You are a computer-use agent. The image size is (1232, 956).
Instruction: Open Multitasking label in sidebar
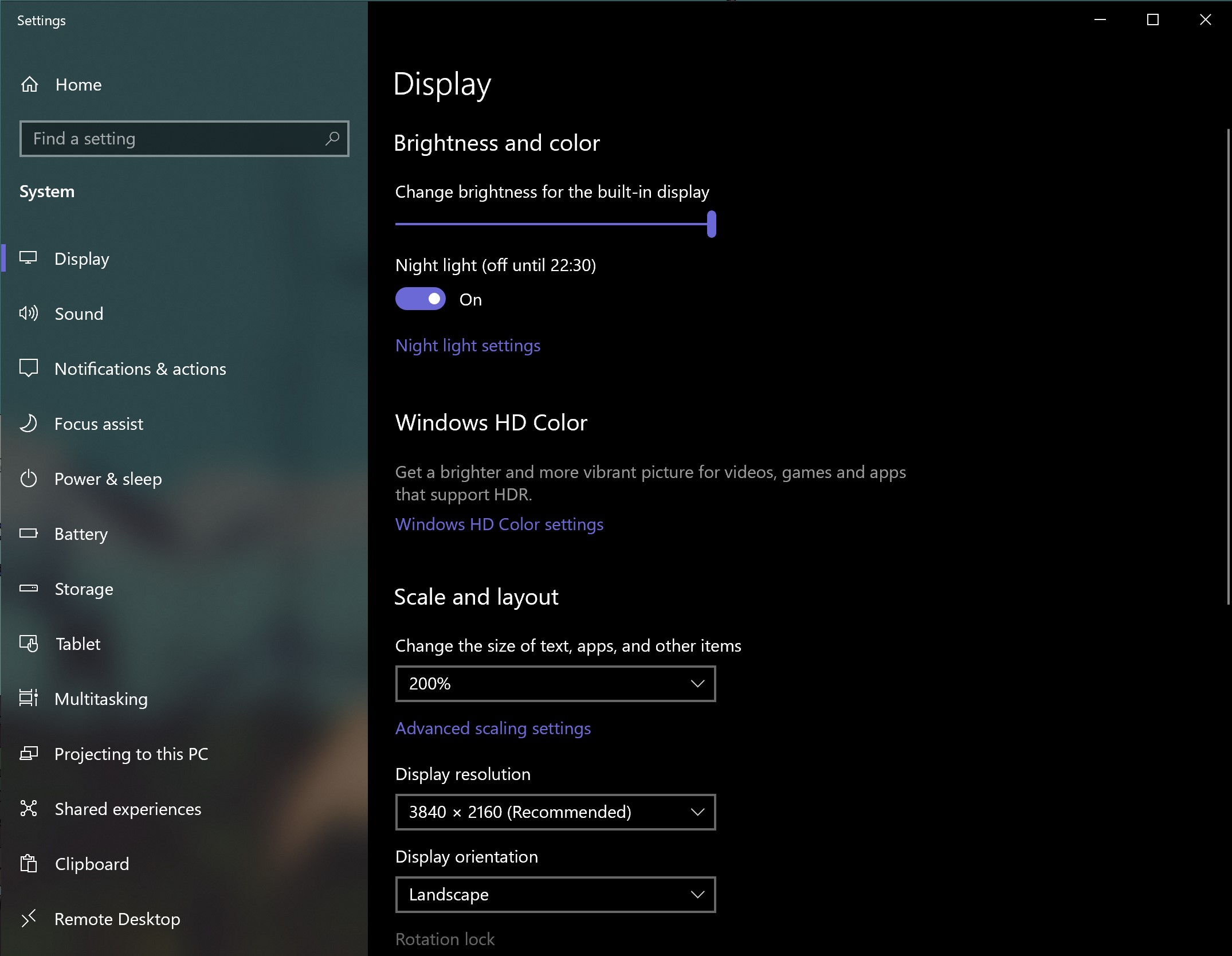[x=101, y=699]
